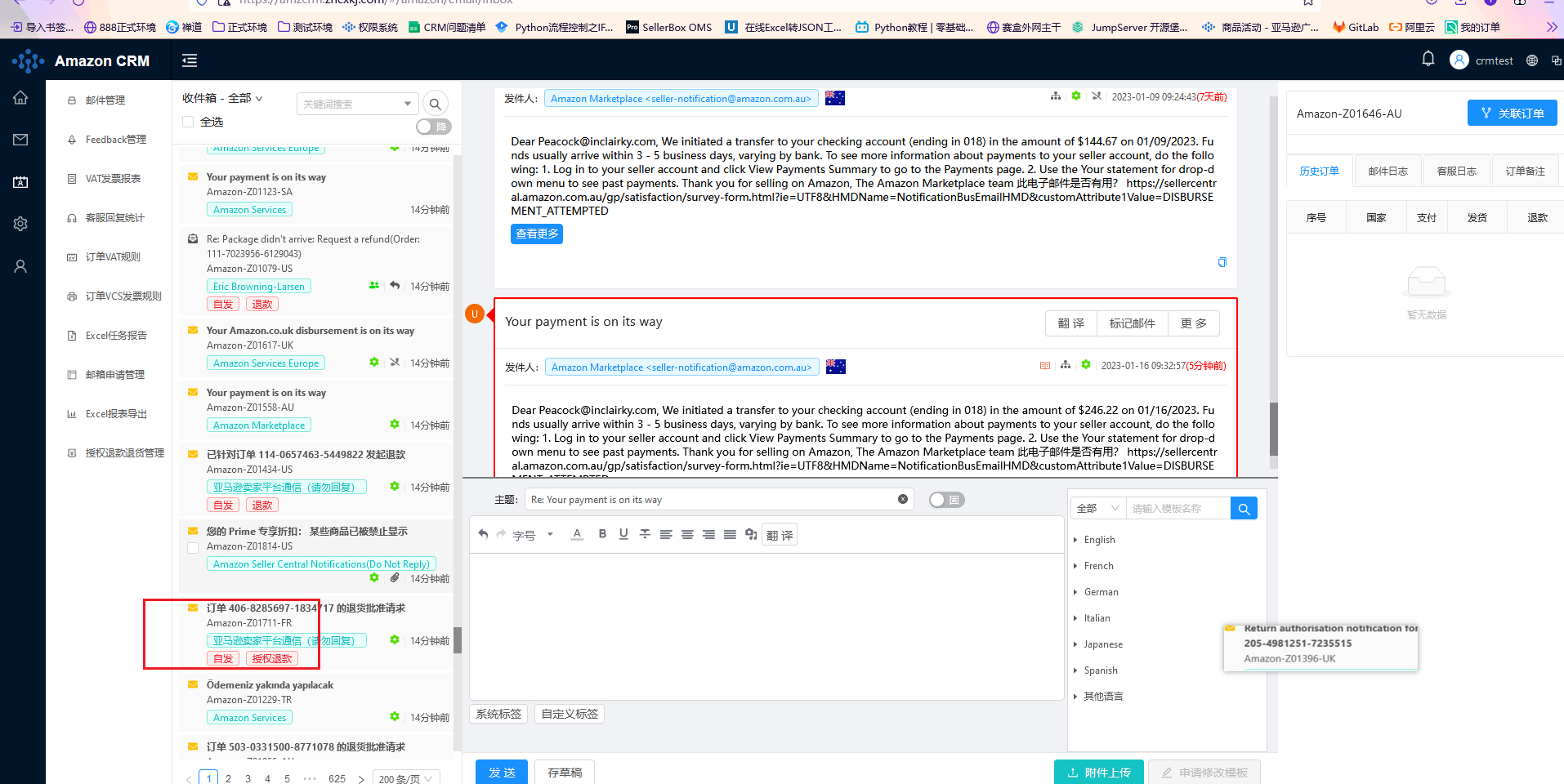Undo the last edit in the reply editor
Viewport: 1564px width, 784px height.
click(483, 534)
